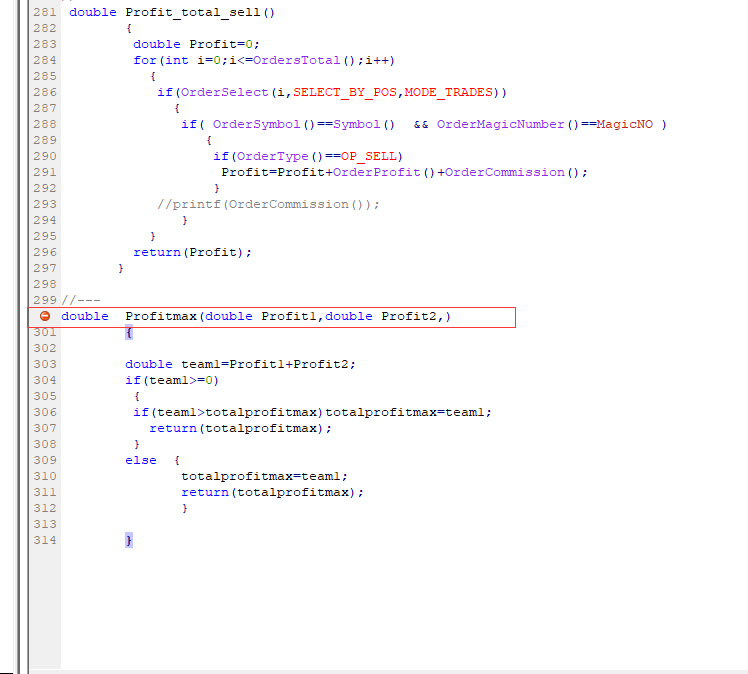748x674 pixels.
Task: Click OP_SELL constant
Action: click(368, 156)
